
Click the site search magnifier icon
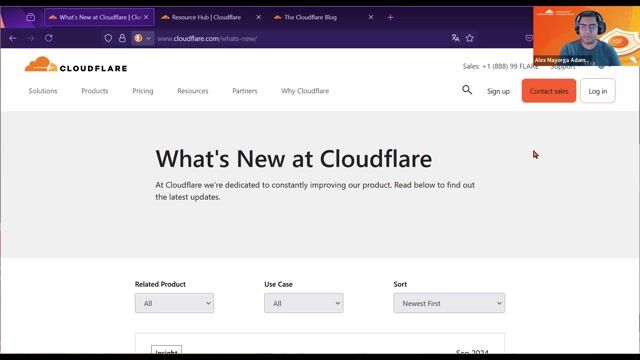click(x=467, y=90)
